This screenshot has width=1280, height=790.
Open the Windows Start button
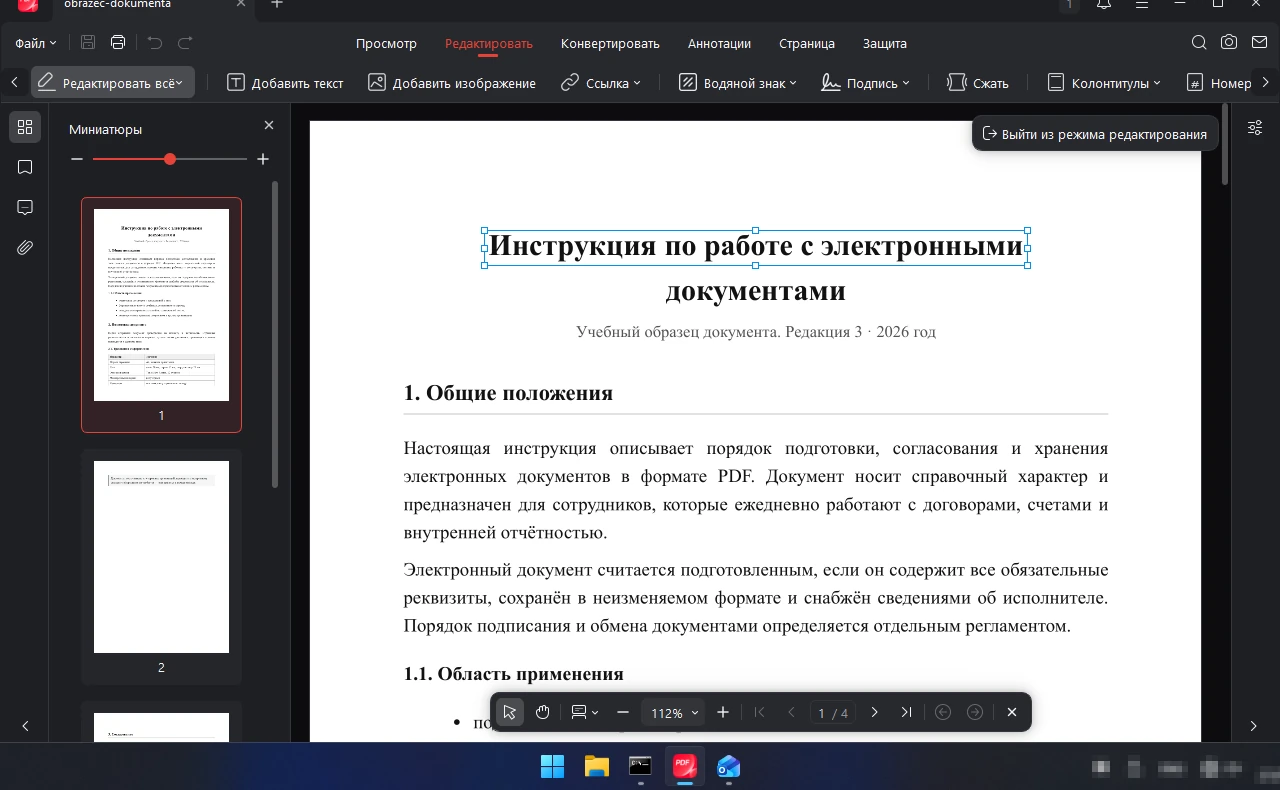coord(552,767)
